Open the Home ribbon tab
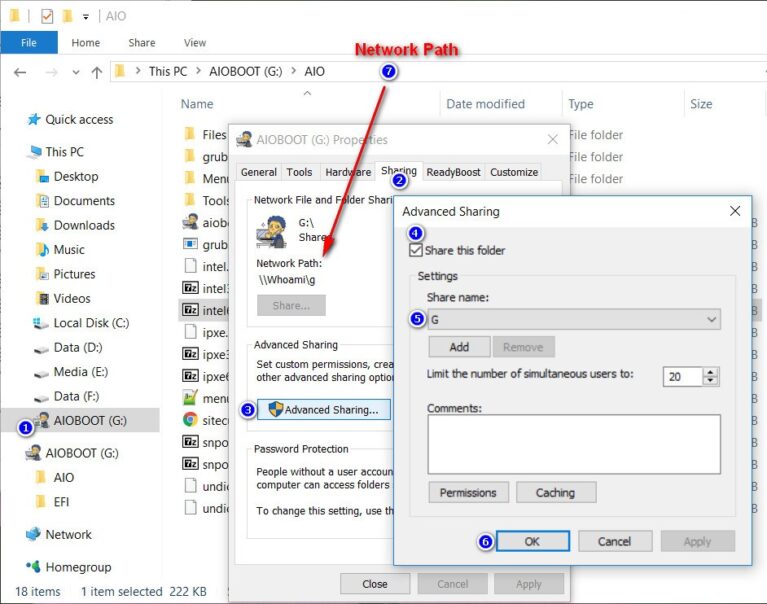This screenshot has height=604, width=767. [x=86, y=43]
